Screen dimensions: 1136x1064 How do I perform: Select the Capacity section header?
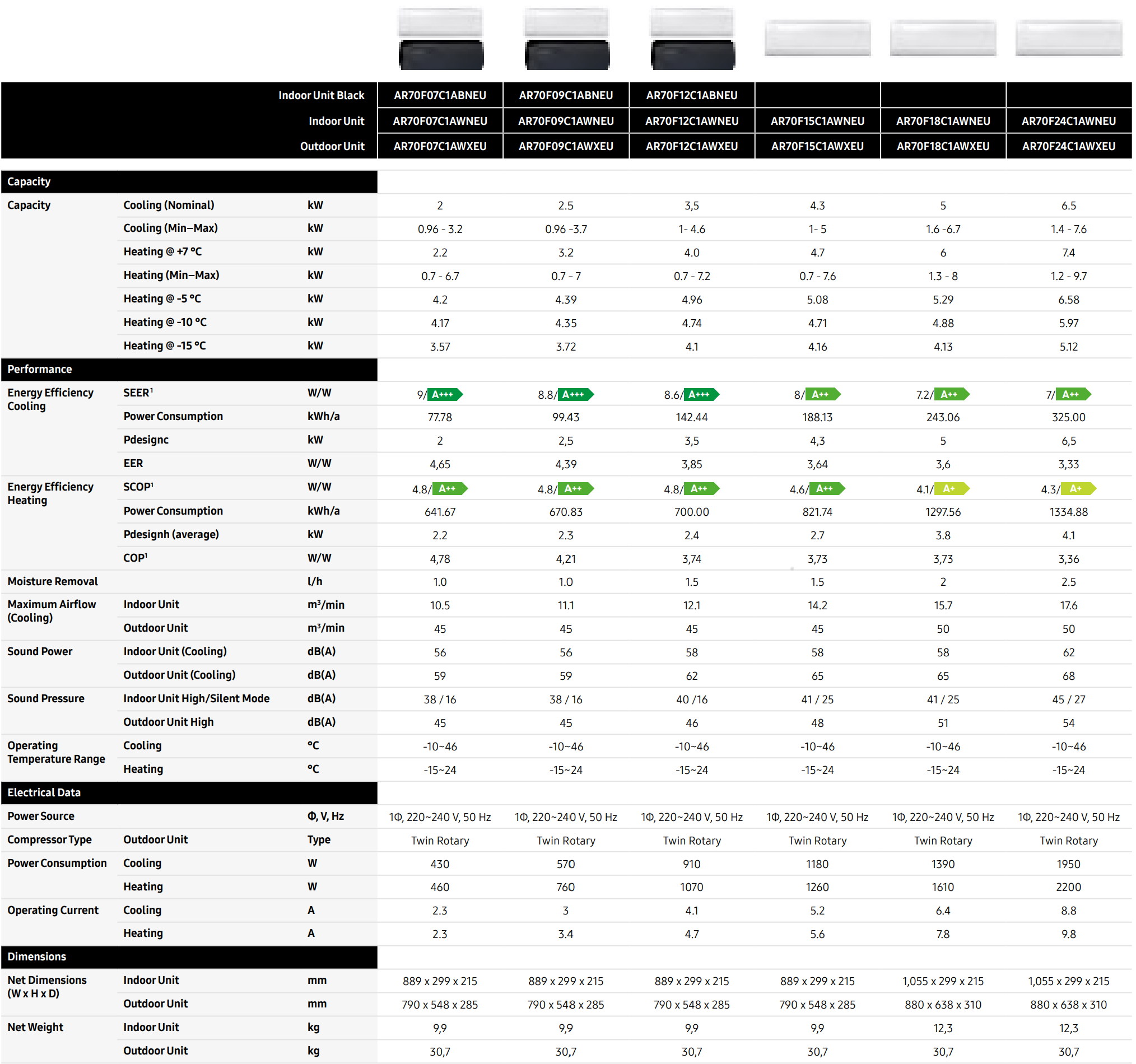(189, 181)
